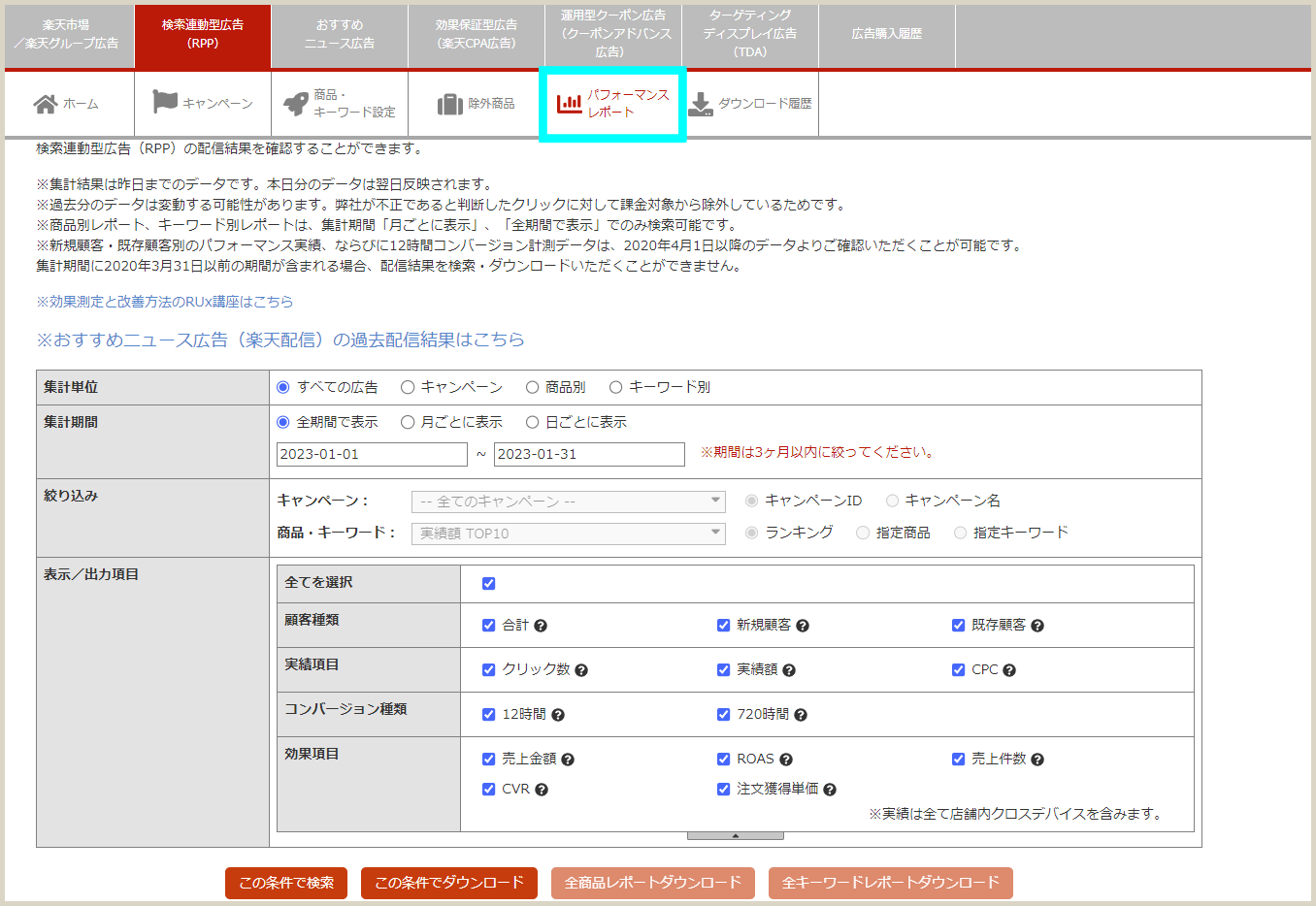This screenshot has width=1316, height=906.
Task: Click 全商品レポートダウンロード button
Action: tap(653, 883)
